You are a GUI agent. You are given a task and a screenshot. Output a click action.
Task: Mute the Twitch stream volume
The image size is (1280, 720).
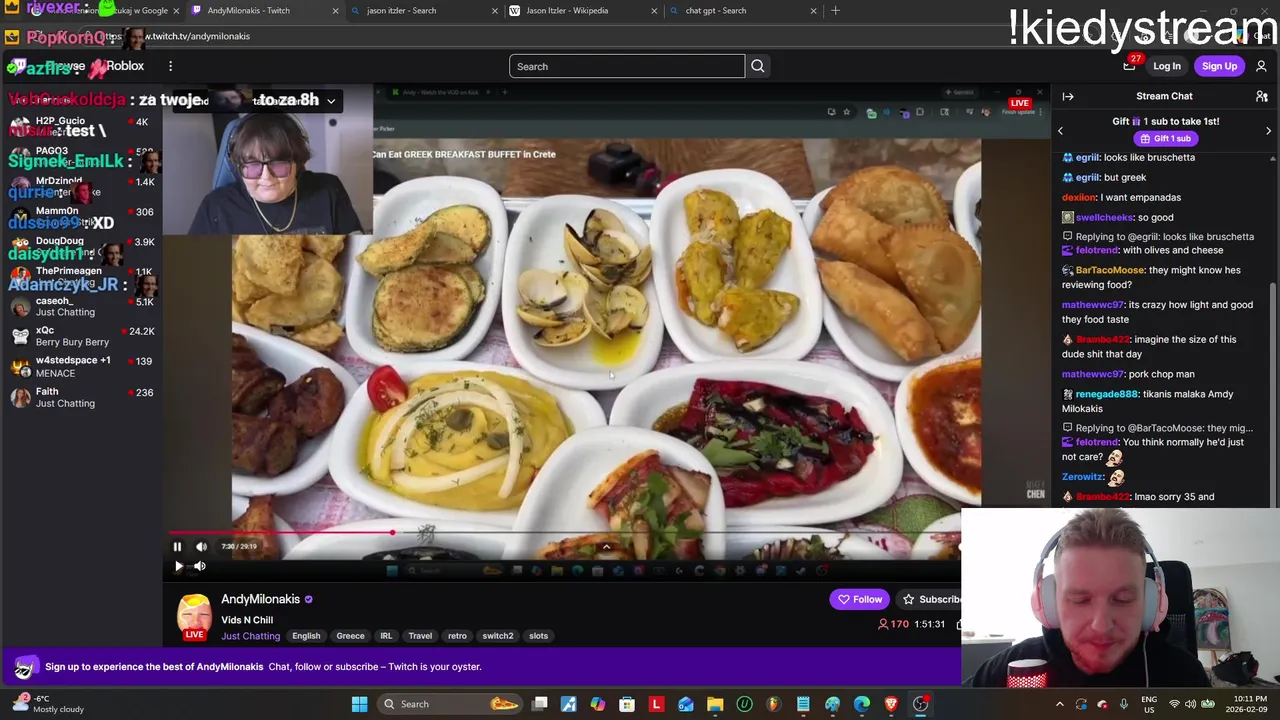200,566
